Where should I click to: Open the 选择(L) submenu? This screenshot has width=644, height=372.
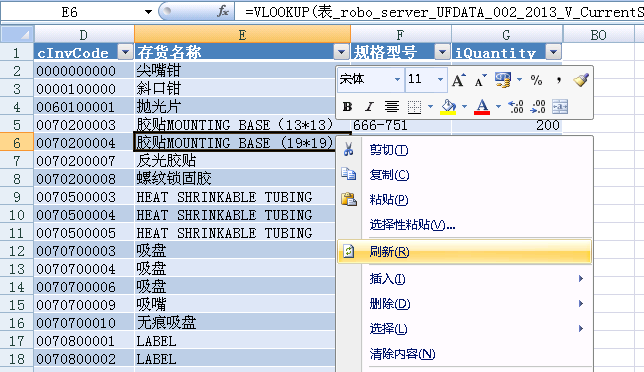click(x=465, y=328)
